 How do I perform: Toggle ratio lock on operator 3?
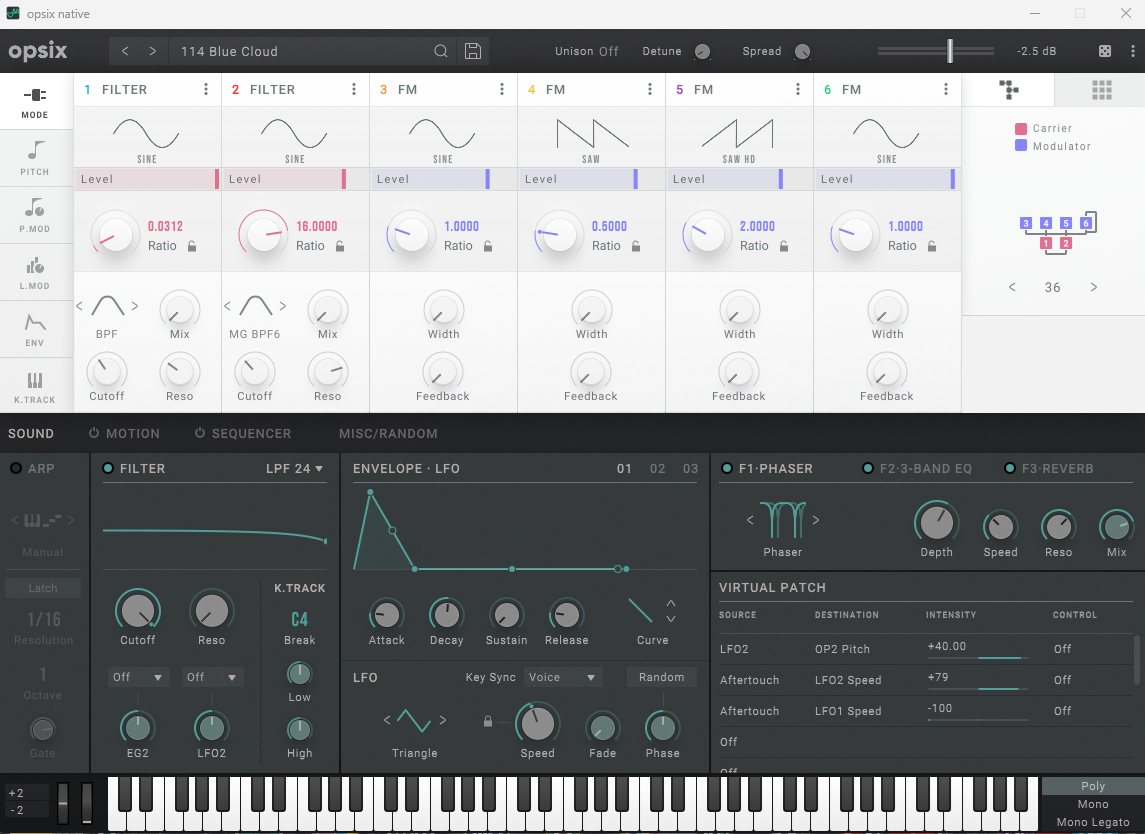coord(488,246)
